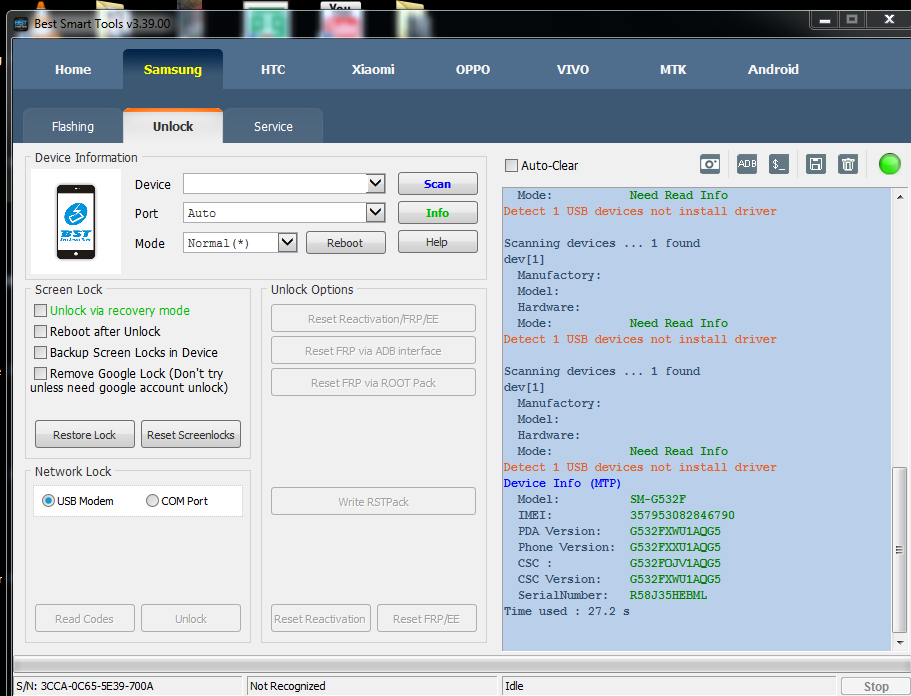Image resolution: width=911 pixels, height=696 pixels.
Task: Click serial number R58J35HEBML in log
Action: [668, 595]
